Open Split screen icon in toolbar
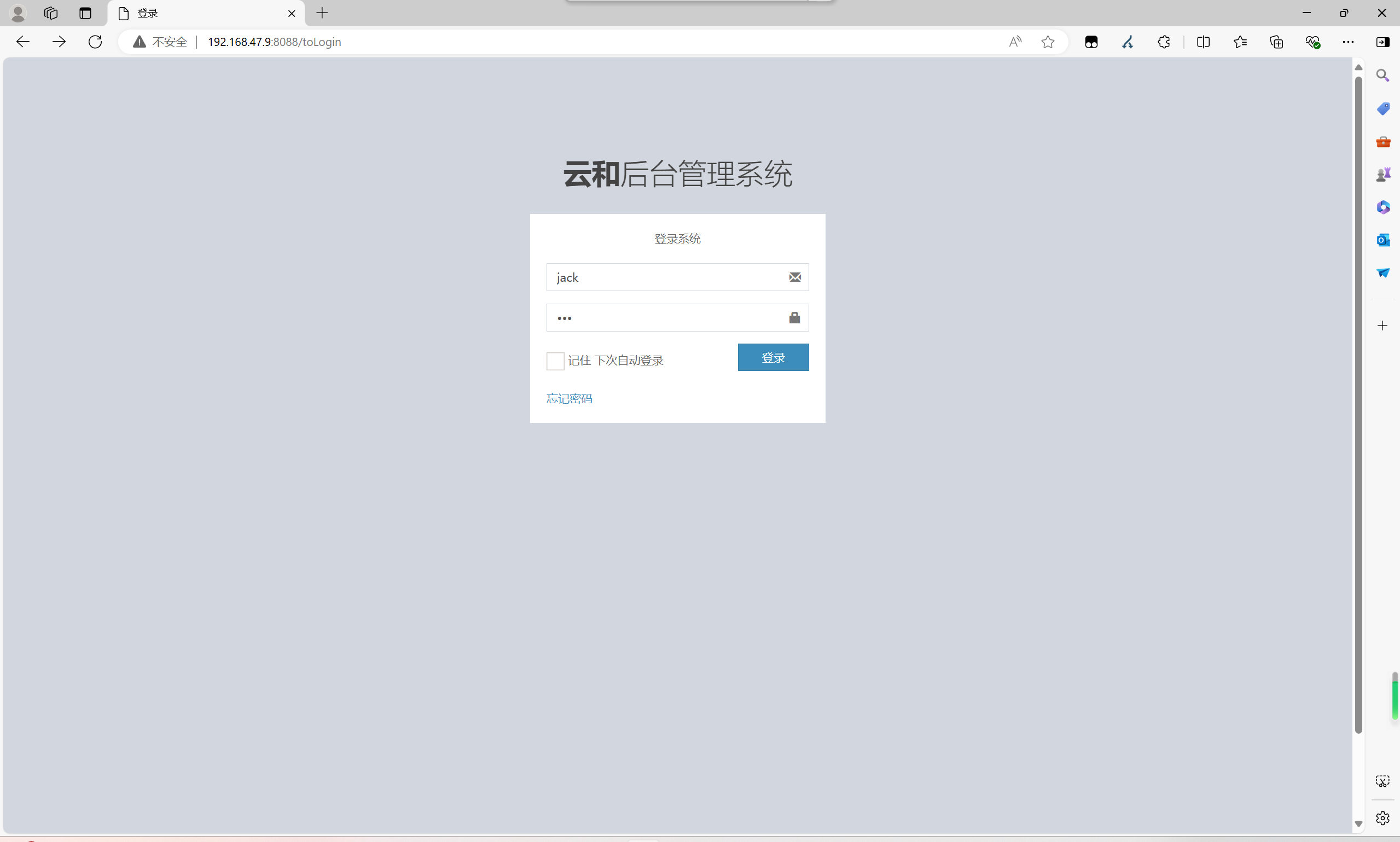The image size is (1400, 842). point(1203,42)
